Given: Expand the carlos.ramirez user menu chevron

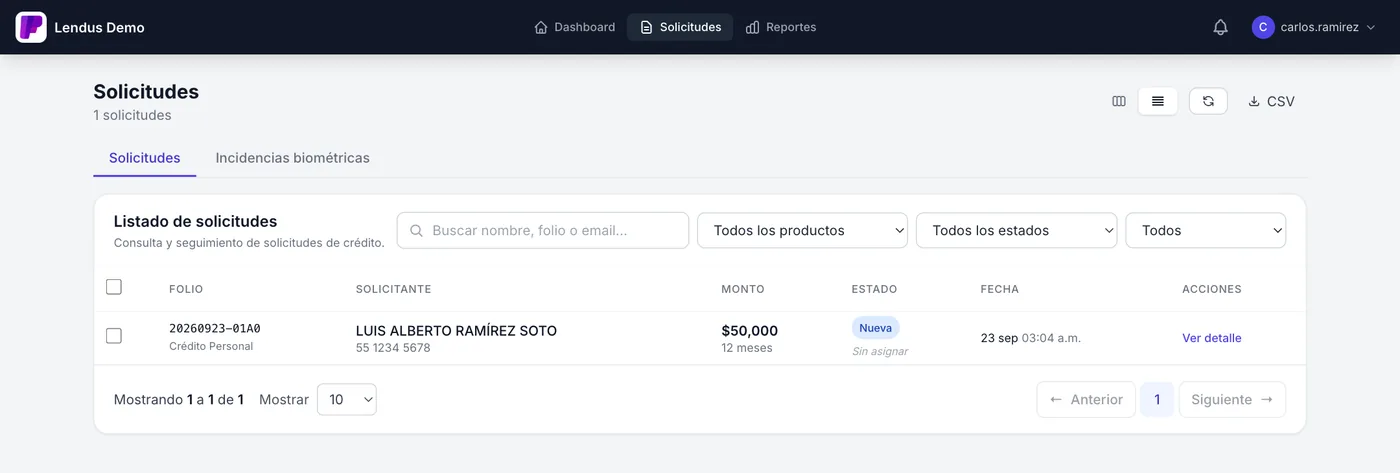Looking at the screenshot, I should coord(1371,28).
